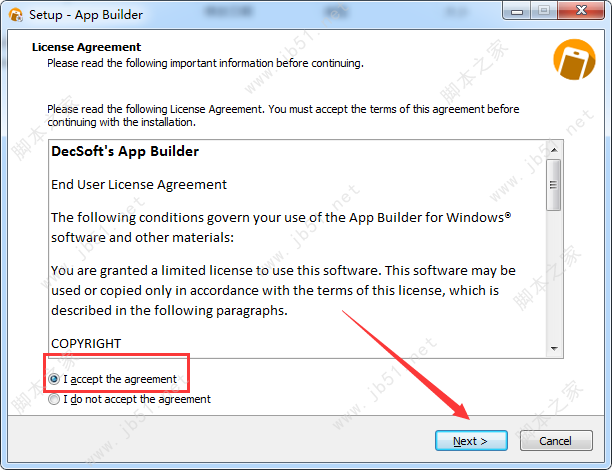Cancel the App Builder setup
The height and width of the screenshot is (470, 612).
point(555,441)
